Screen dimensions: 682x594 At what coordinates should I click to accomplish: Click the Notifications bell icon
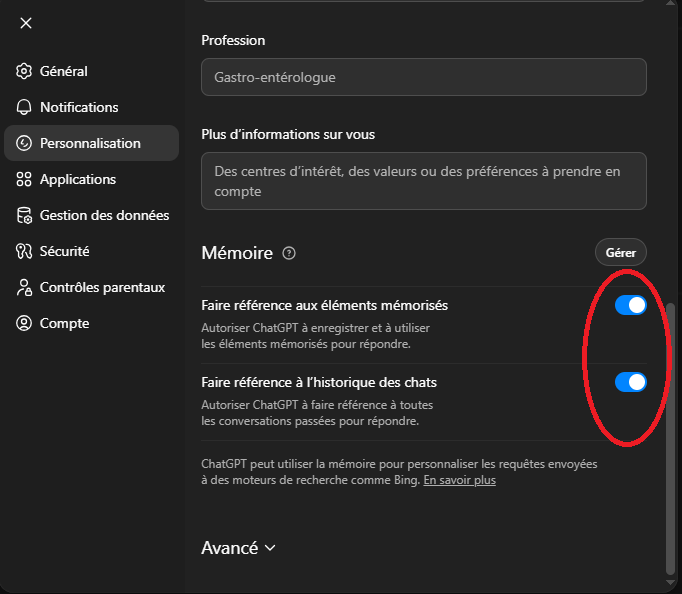[x=24, y=107]
